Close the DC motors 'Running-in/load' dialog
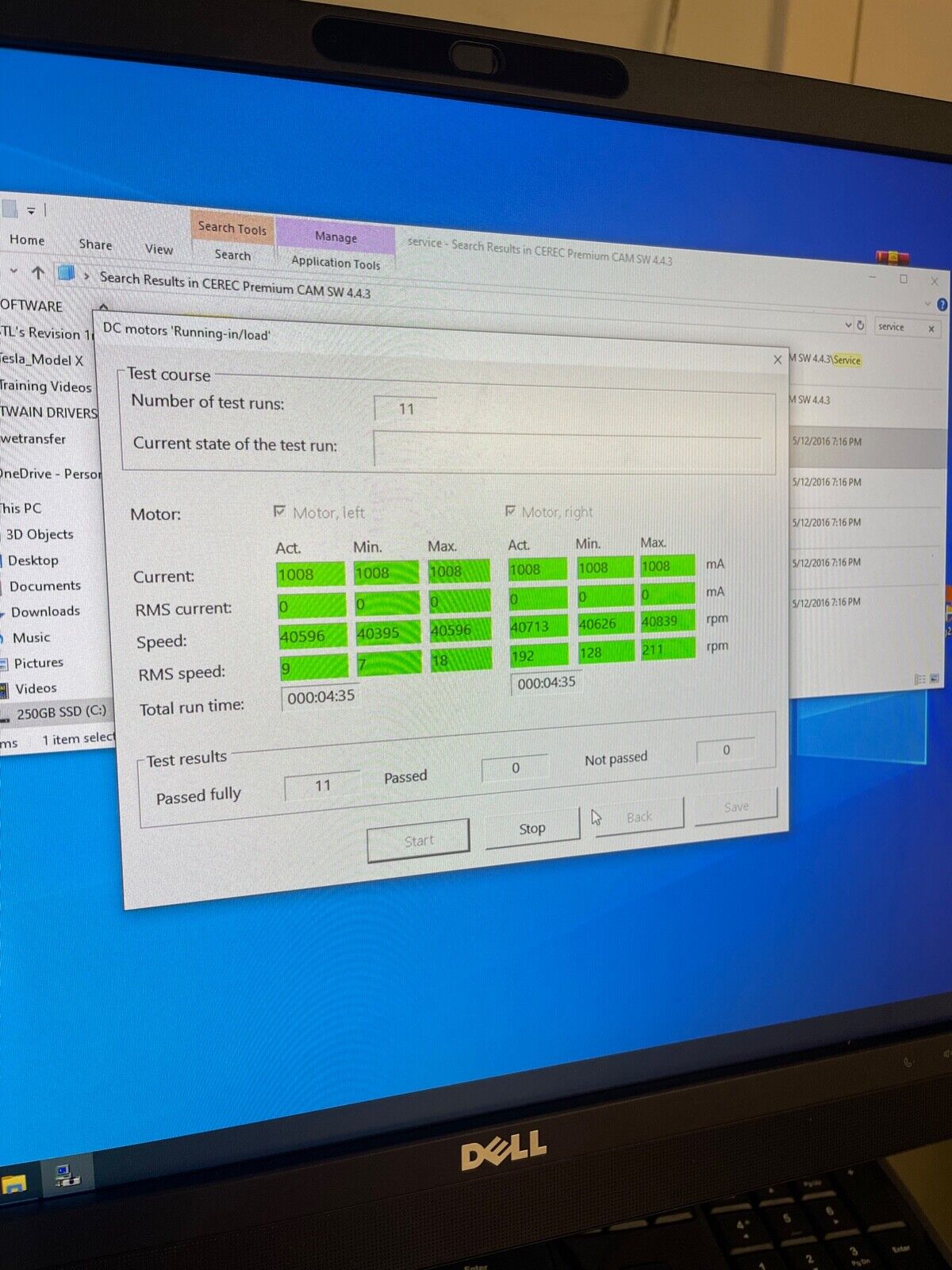Image resolution: width=952 pixels, height=1270 pixels. [x=777, y=360]
